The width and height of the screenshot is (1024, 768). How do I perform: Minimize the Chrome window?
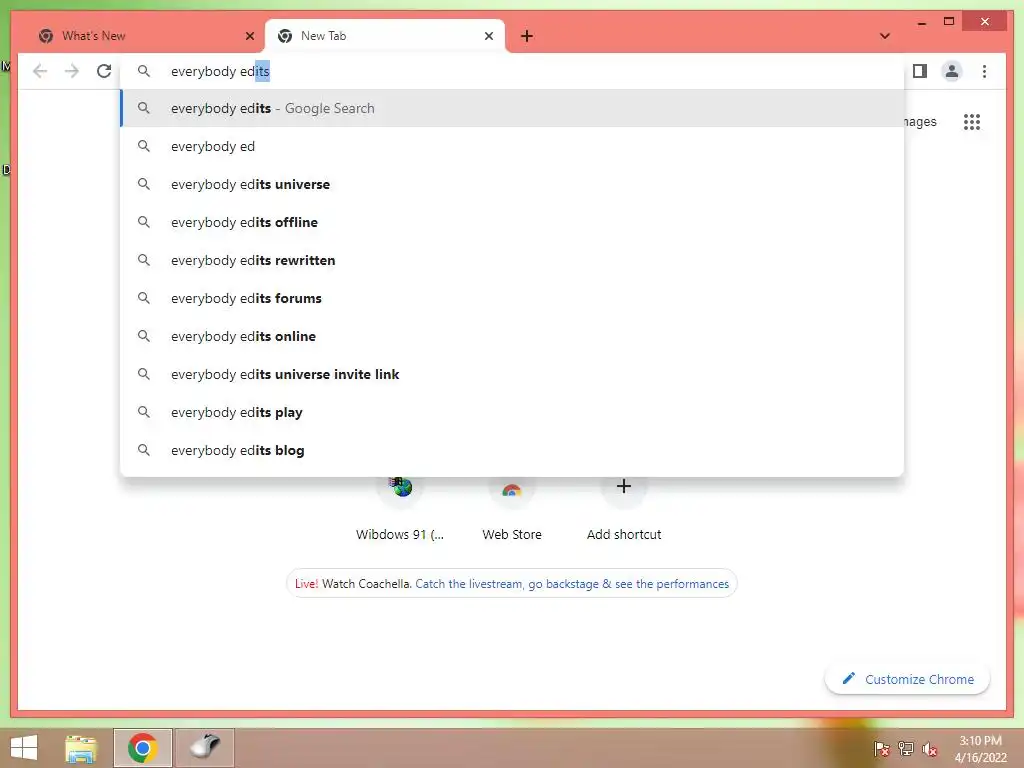tap(921, 22)
